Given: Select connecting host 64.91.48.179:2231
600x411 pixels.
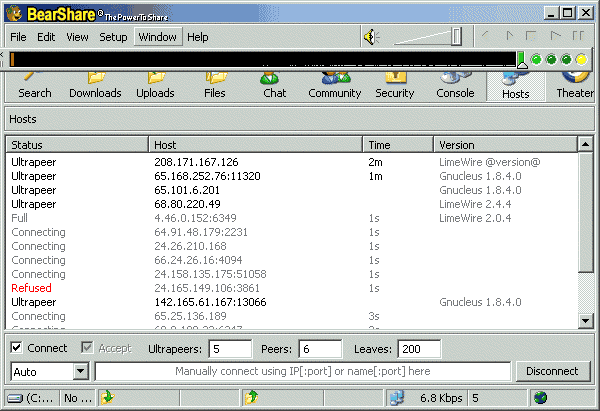Looking at the screenshot, I should [x=292, y=232].
